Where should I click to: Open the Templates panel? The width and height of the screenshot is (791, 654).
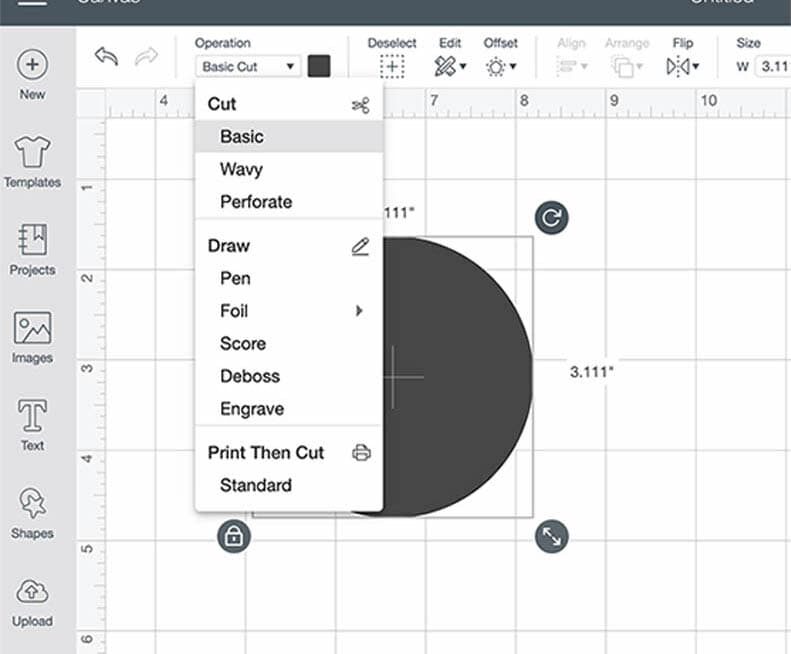[x=32, y=161]
